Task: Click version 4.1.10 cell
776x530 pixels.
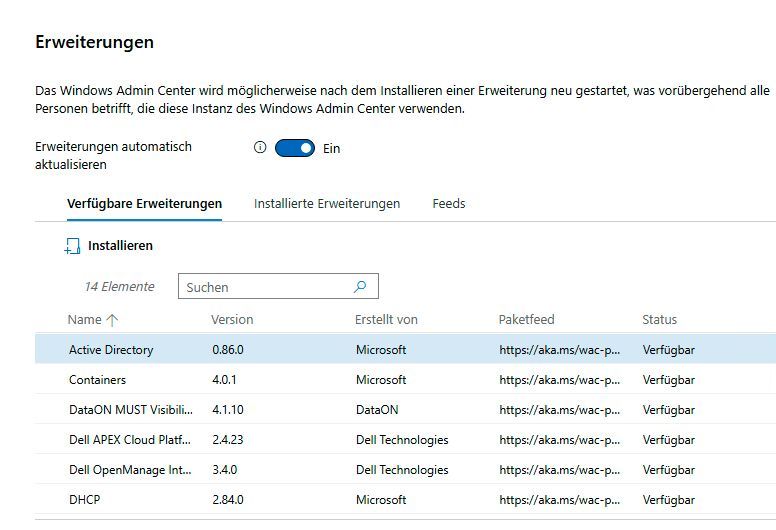Action: [x=228, y=410]
